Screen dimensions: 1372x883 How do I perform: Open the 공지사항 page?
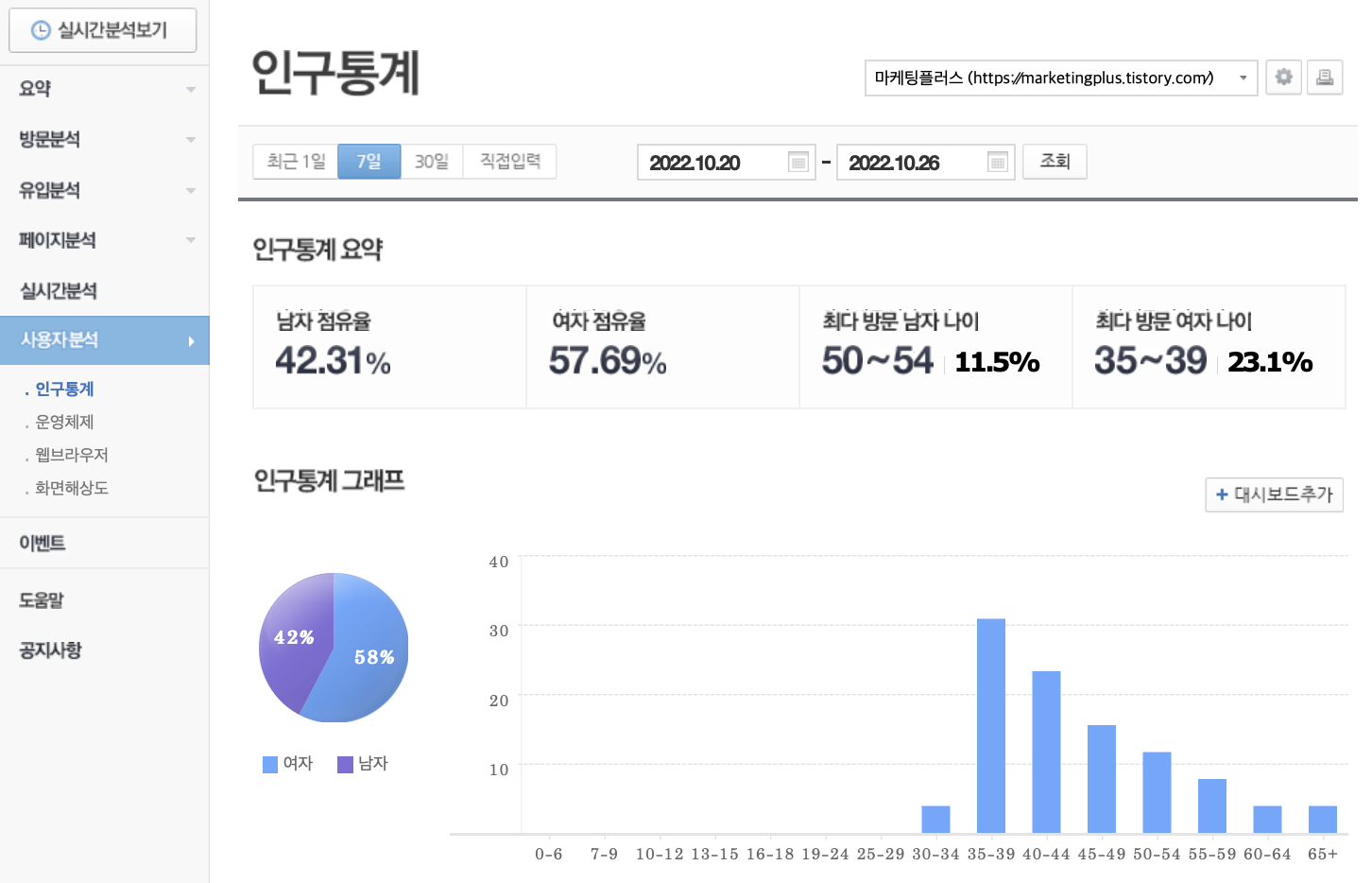coord(49,650)
